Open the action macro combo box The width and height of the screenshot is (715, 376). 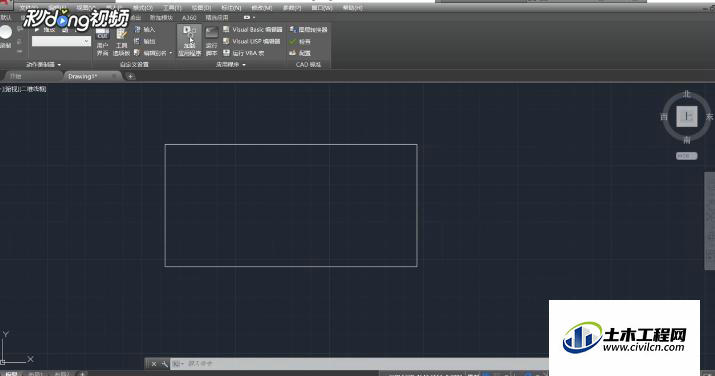[61, 41]
